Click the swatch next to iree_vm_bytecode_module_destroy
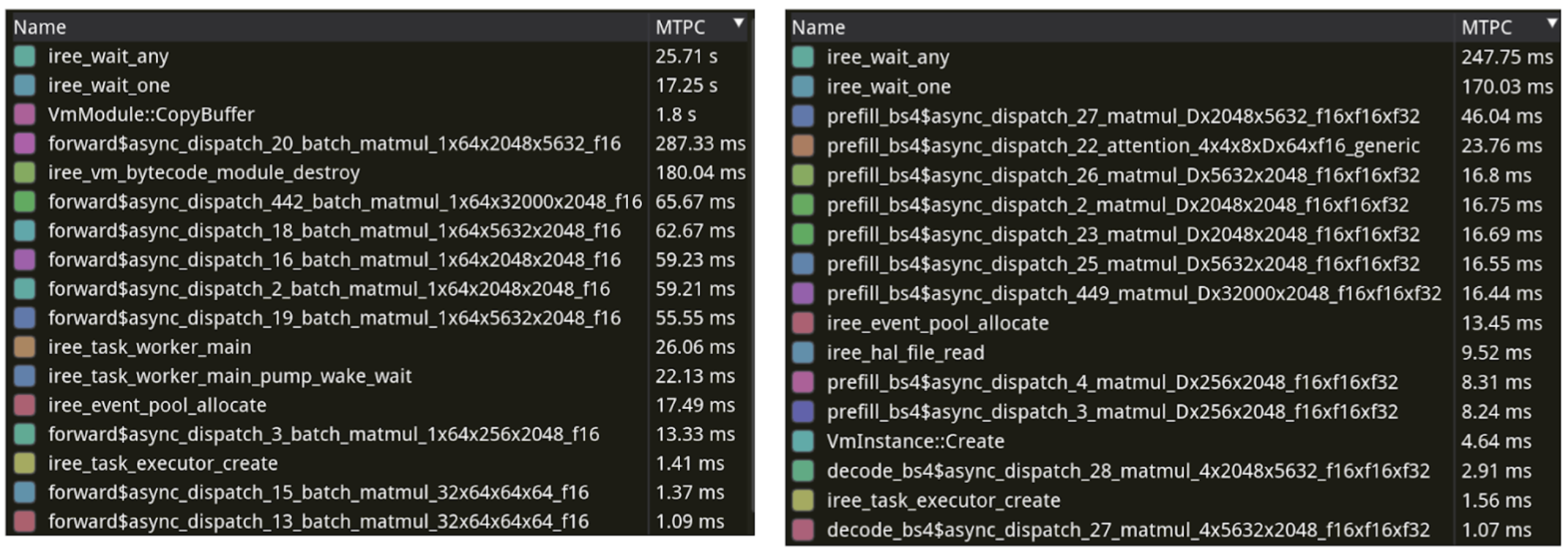 click(24, 173)
